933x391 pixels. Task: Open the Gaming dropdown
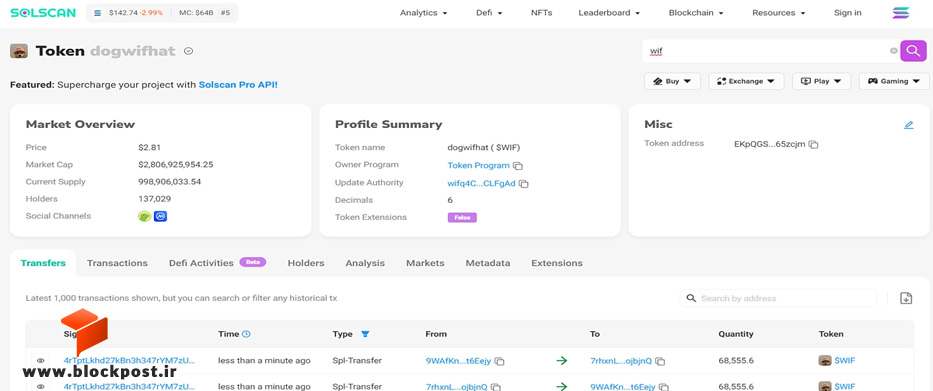[x=894, y=81]
